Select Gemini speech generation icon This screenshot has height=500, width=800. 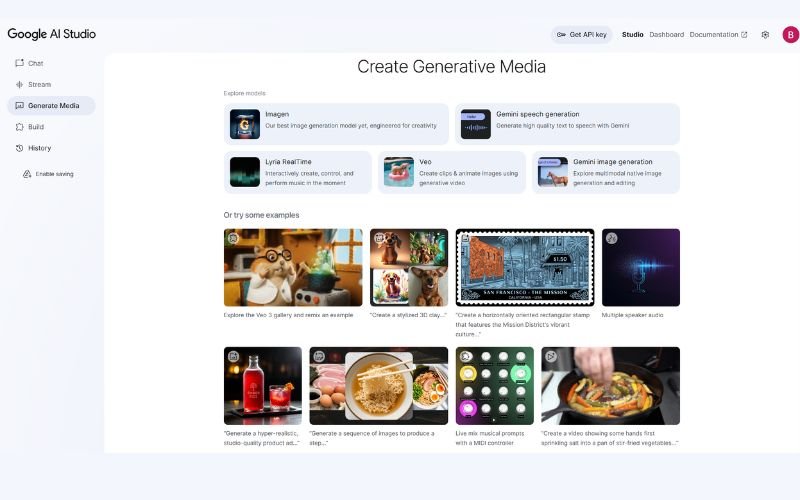pos(475,124)
